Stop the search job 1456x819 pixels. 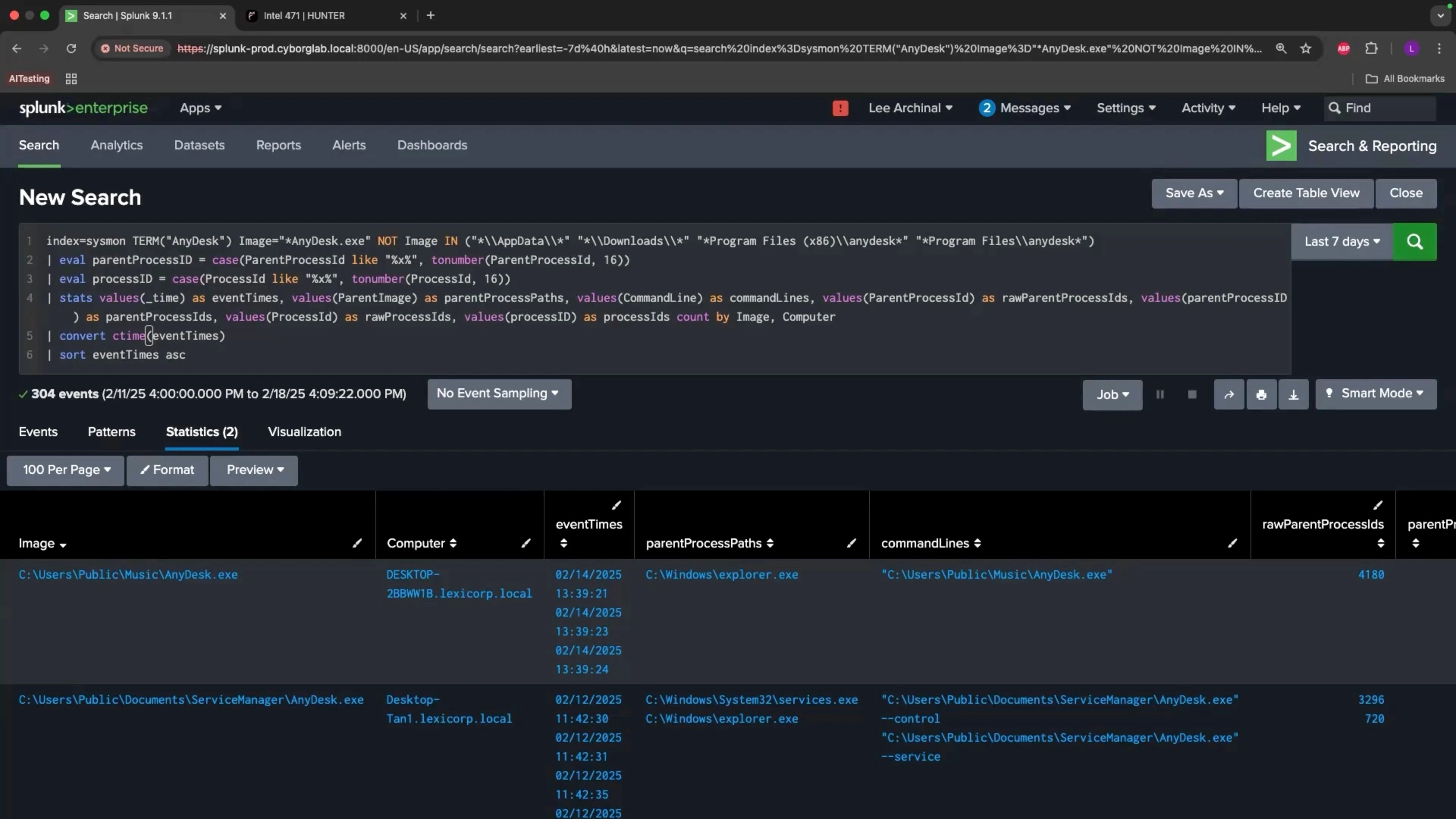(x=1192, y=394)
